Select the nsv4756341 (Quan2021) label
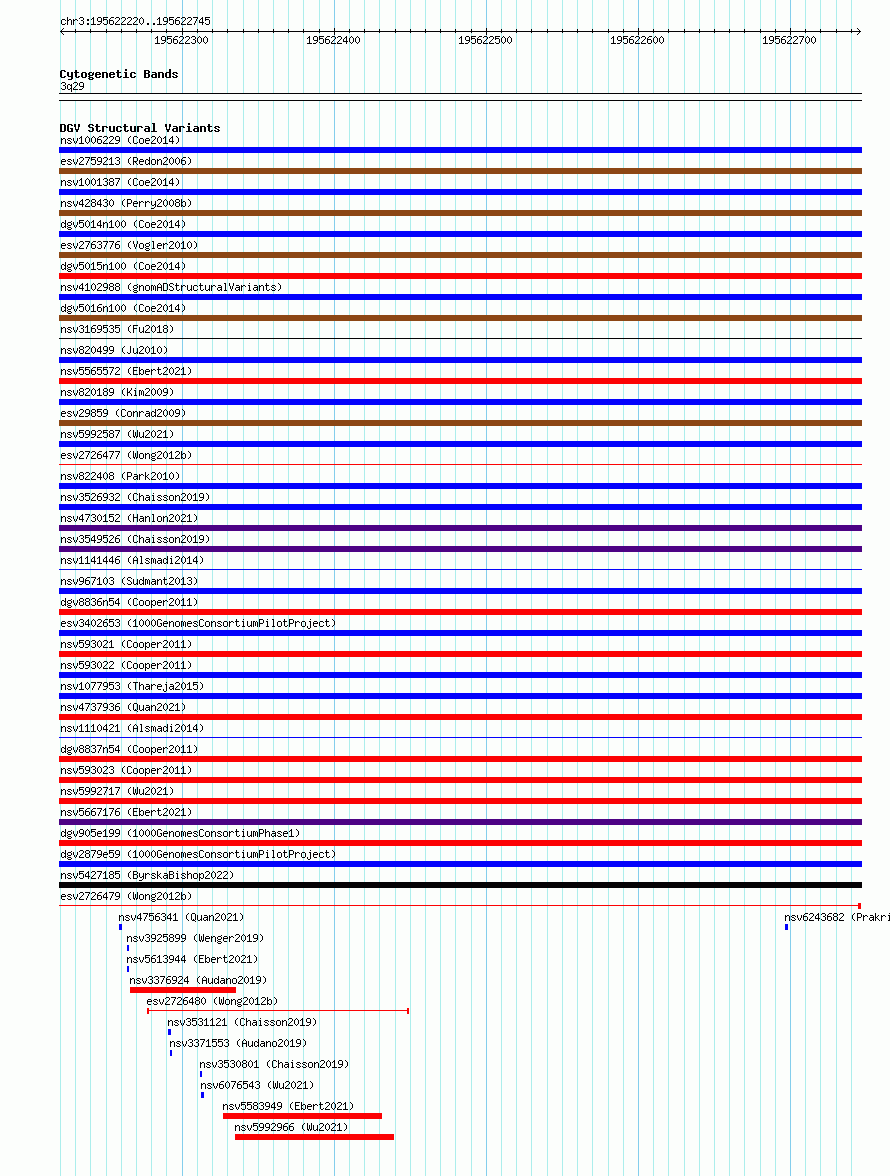The image size is (890, 1176). (181, 917)
